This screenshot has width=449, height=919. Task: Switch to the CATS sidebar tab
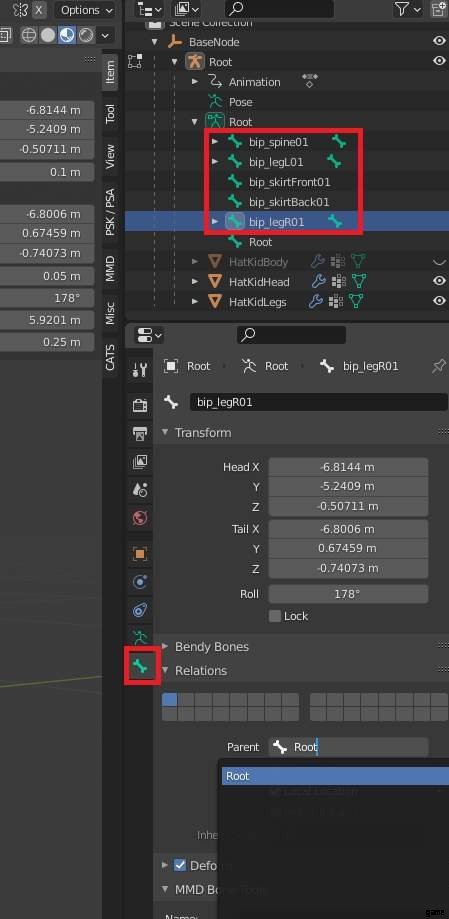[110, 357]
